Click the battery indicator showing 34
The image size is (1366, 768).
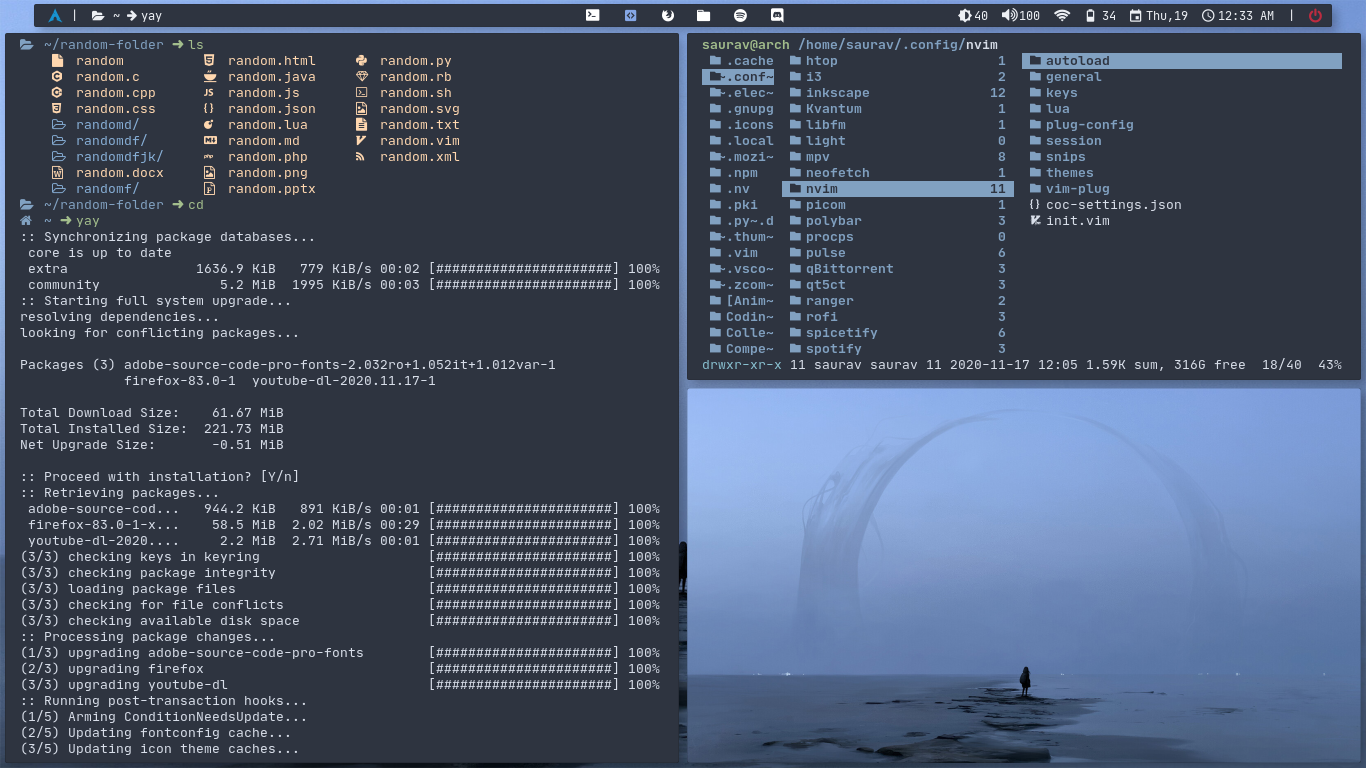point(1101,15)
